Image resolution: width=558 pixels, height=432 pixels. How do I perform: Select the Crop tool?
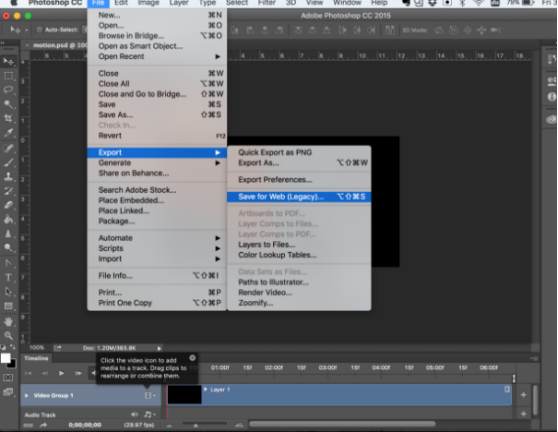click(x=9, y=118)
